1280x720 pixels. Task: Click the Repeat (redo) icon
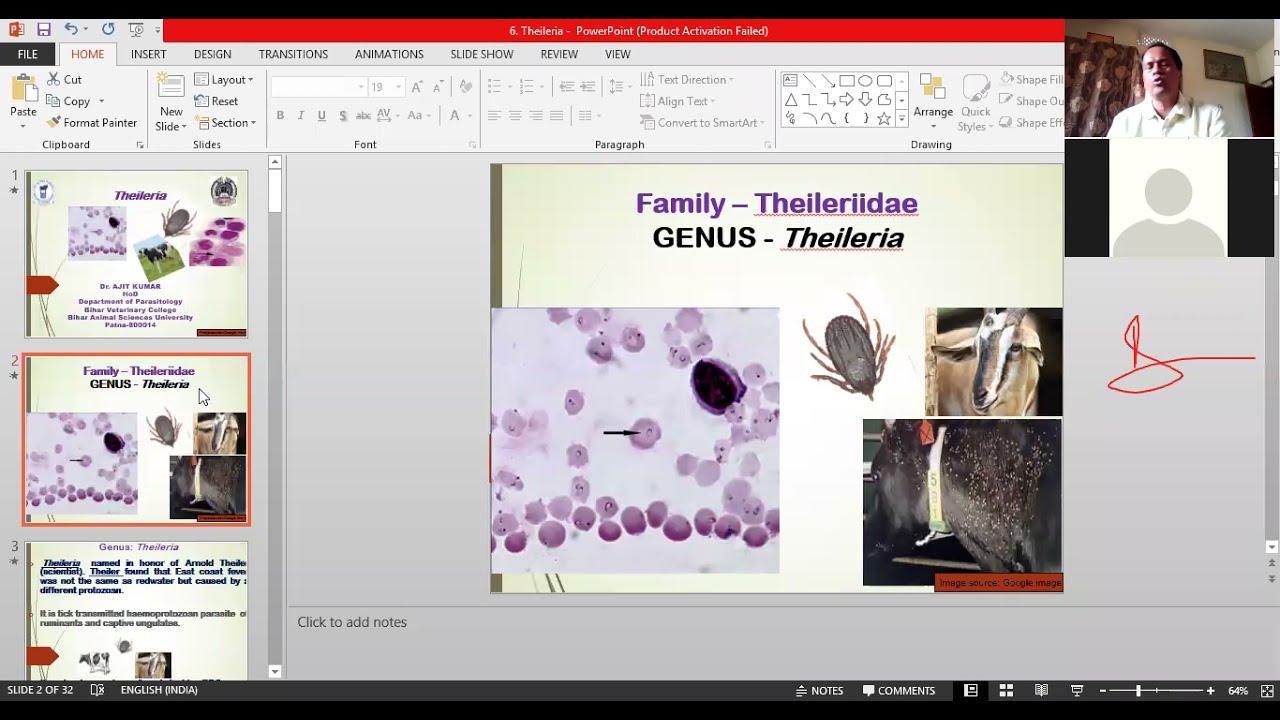(108, 30)
